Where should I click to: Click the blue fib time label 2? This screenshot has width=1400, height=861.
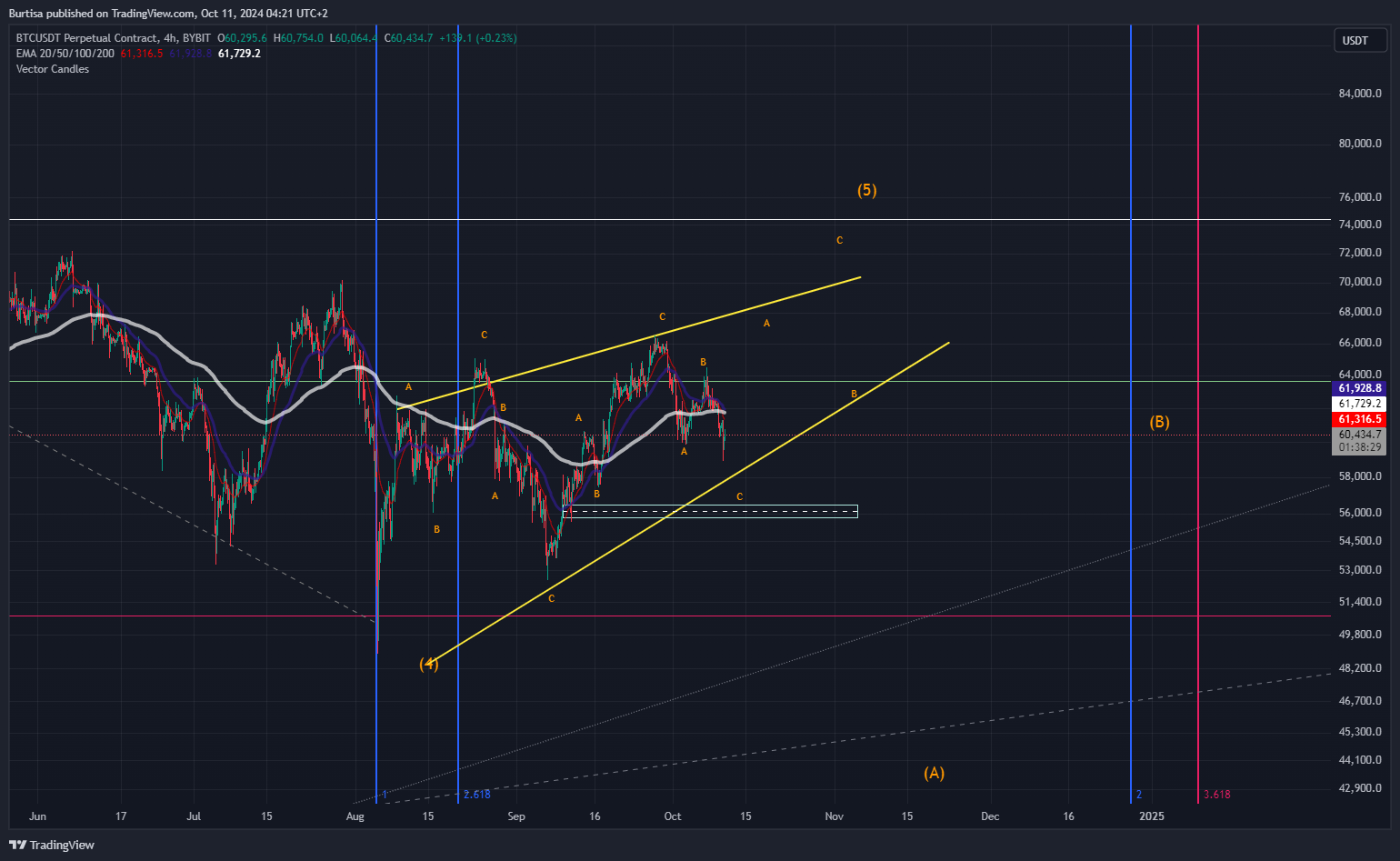pyautogui.click(x=1138, y=795)
